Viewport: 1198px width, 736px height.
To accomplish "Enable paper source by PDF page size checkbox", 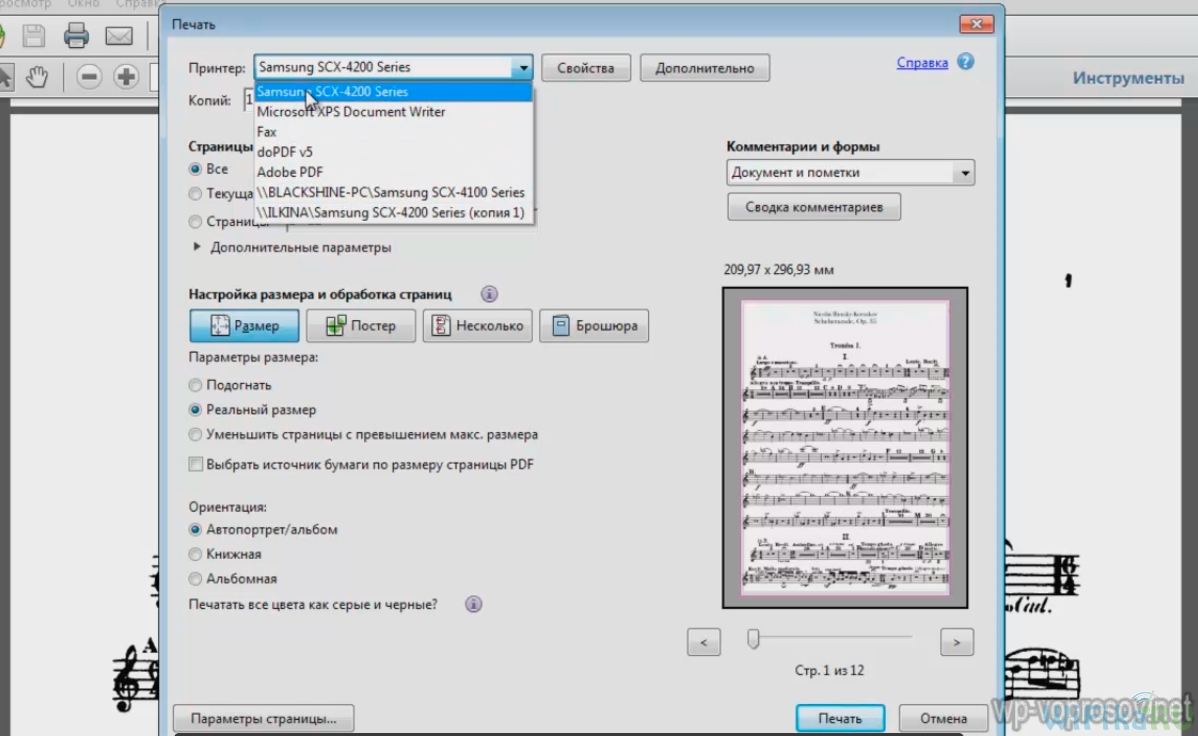I will [x=196, y=464].
